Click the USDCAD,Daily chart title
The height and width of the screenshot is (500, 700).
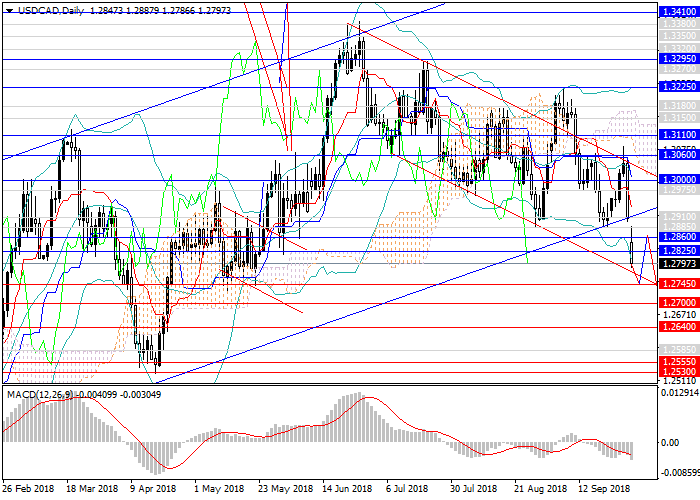pyautogui.click(x=51, y=10)
